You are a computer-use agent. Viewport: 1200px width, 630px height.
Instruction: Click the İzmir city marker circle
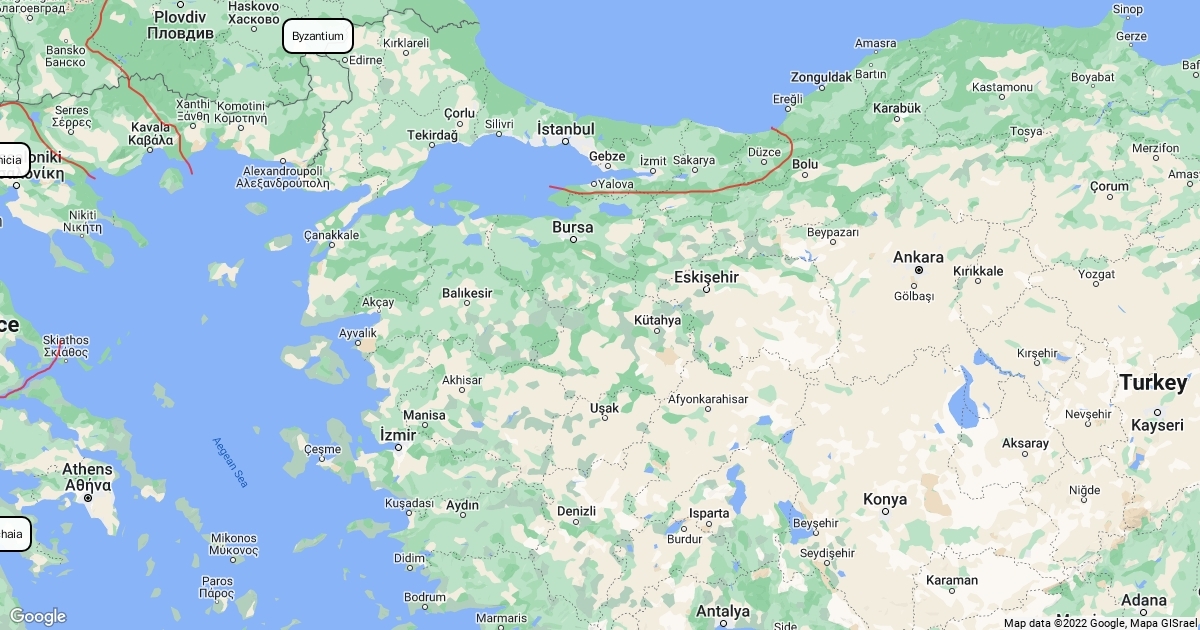tap(399, 447)
